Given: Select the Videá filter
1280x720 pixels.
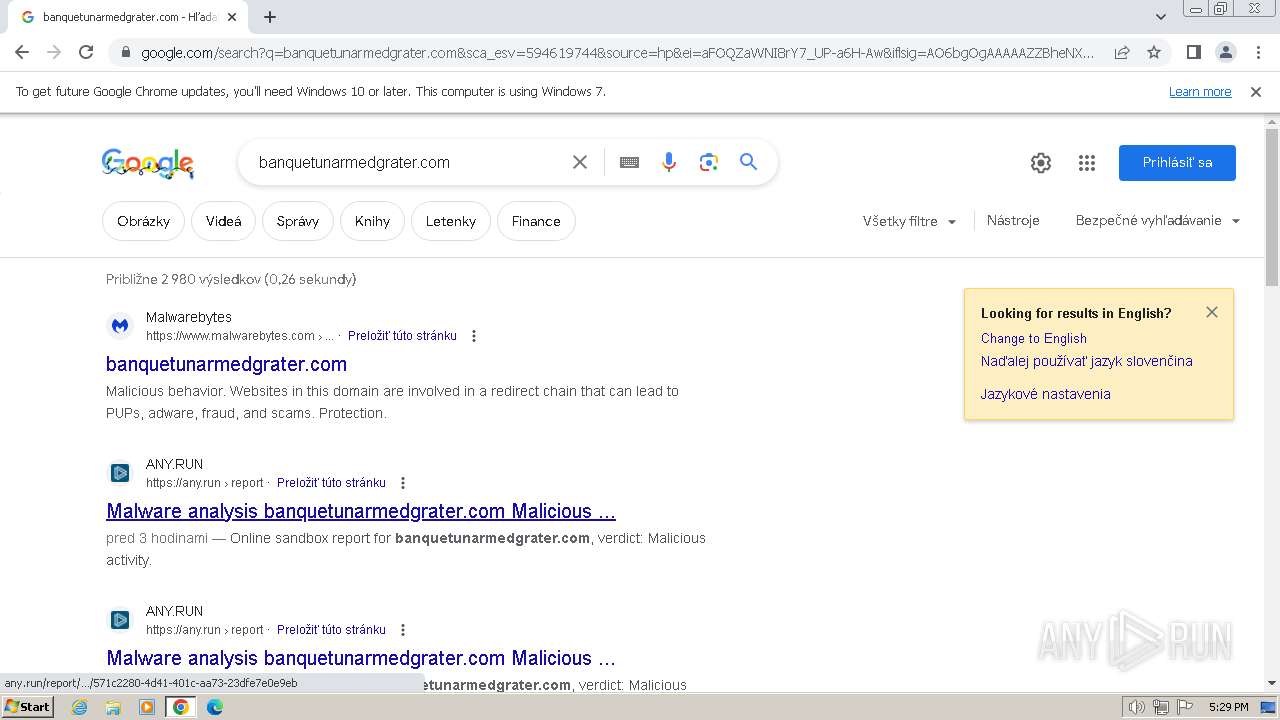Looking at the screenshot, I should [x=224, y=221].
